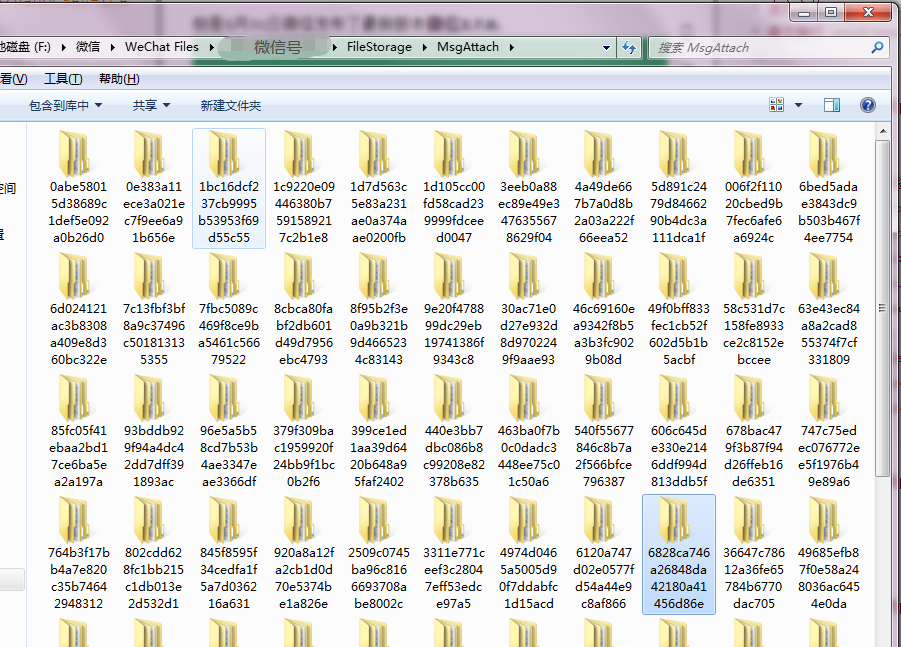Screen dimensions: 901x647
Task: Select folder 58c531d7c158fe8933ce2c8152ebccee
Action: pyautogui.click(x=753, y=310)
